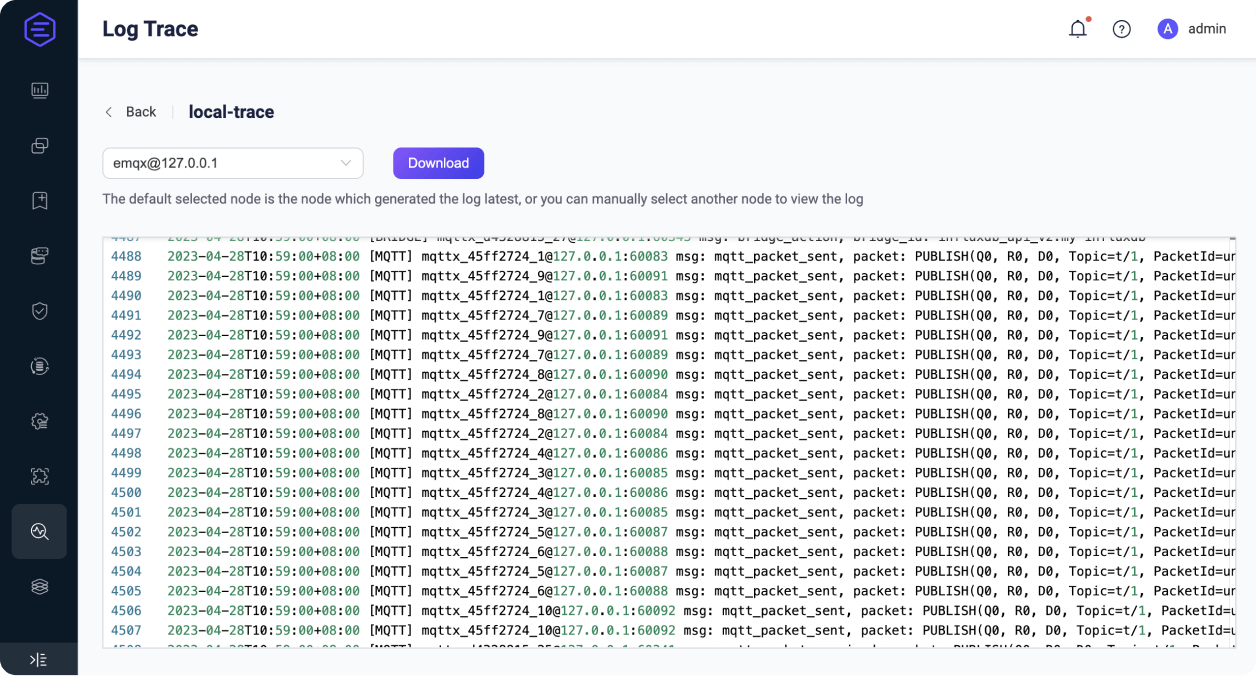Click log line number 4500
1256x676 pixels.
126,492
